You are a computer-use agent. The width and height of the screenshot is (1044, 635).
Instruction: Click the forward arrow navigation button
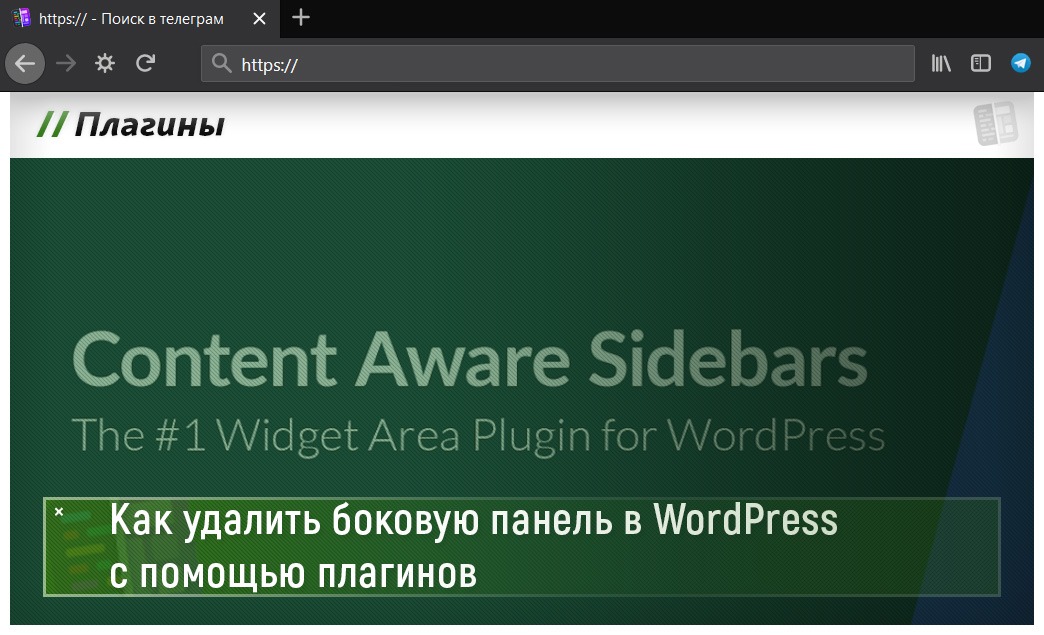(66, 64)
